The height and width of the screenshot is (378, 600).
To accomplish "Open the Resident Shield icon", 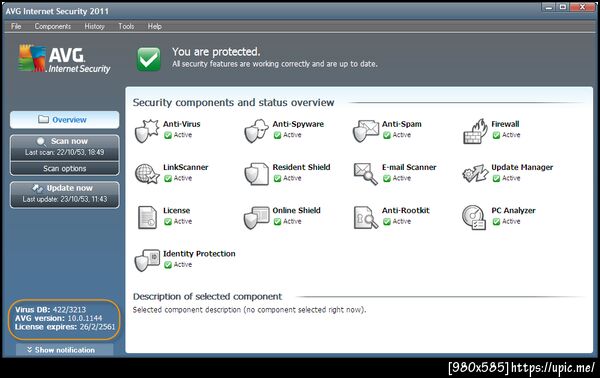I will point(256,174).
